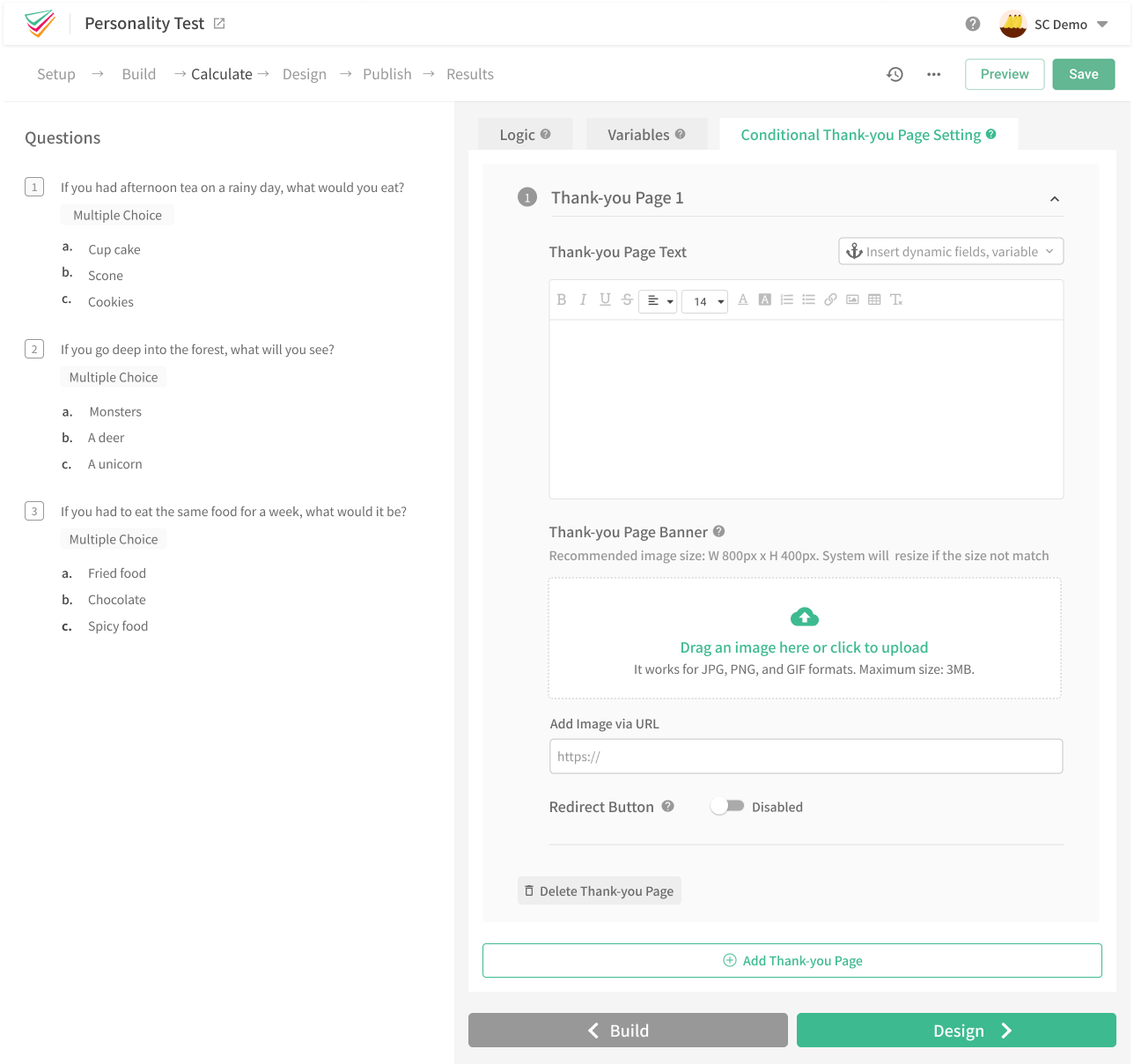
Task: Open the version history icon
Action: coord(895,74)
